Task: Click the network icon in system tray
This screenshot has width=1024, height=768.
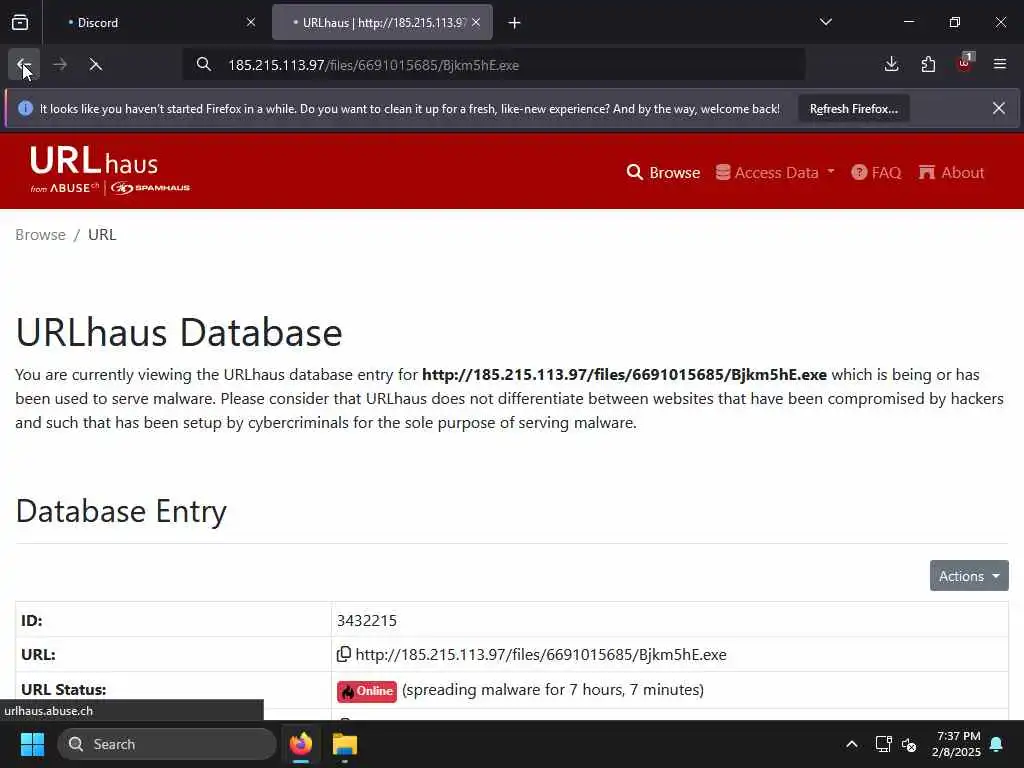Action: pyautogui.click(x=884, y=744)
